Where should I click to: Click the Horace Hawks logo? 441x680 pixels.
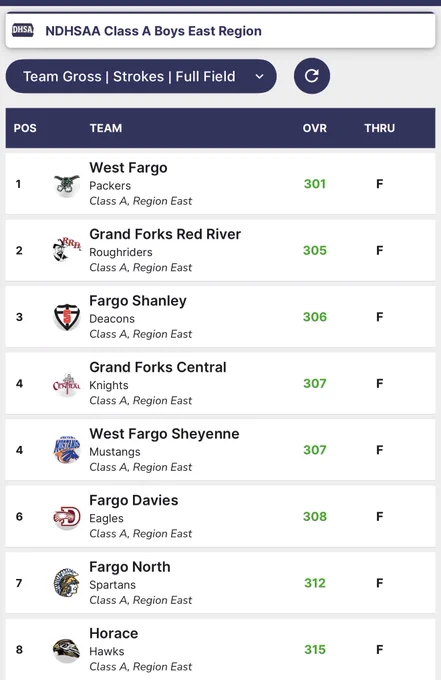(x=67, y=650)
